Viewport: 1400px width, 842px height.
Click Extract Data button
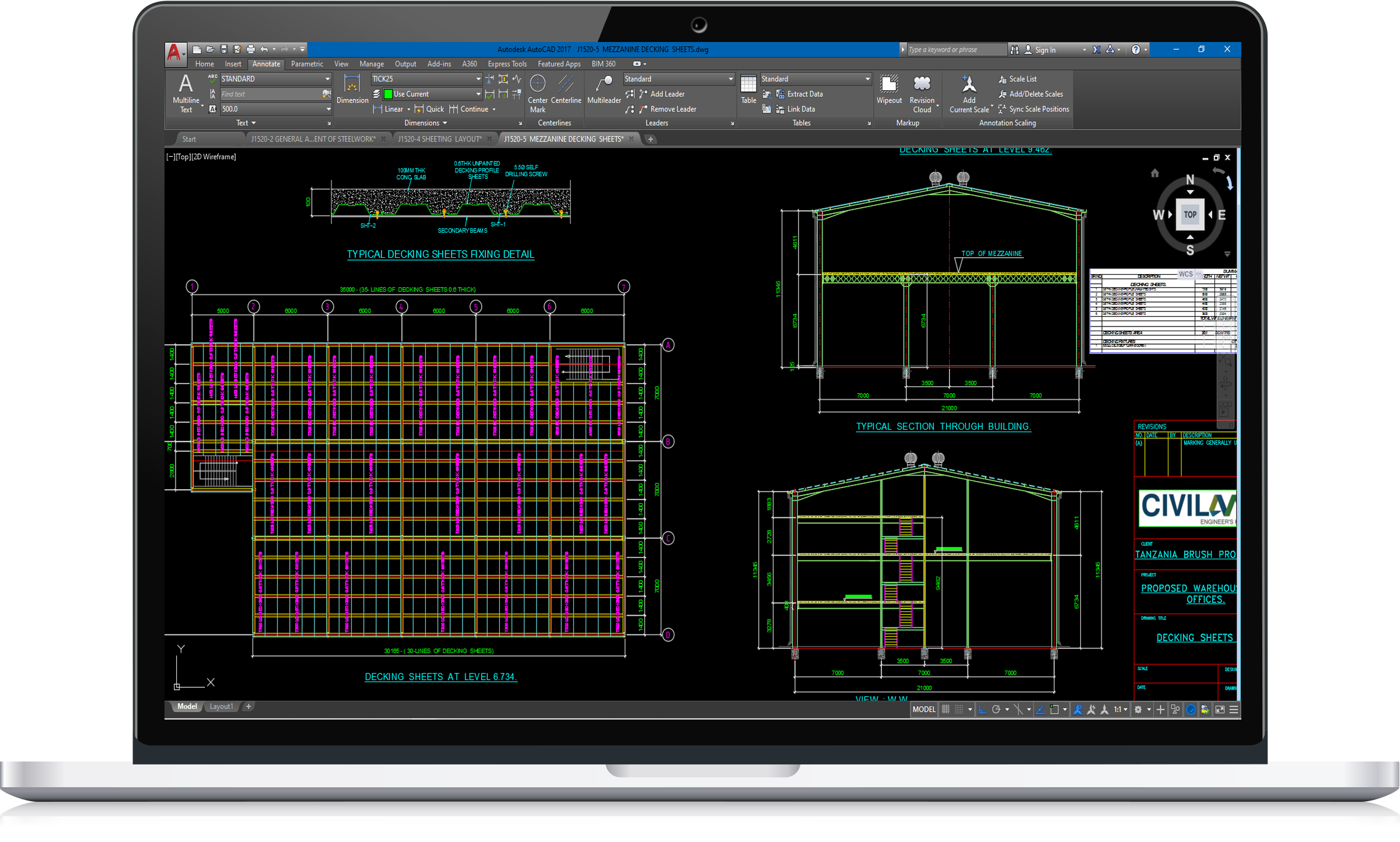799,94
